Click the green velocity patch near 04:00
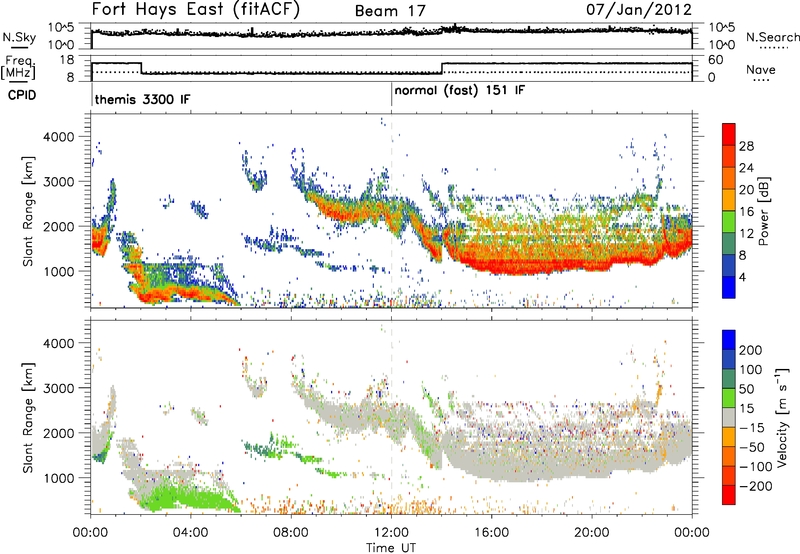The image size is (800, 554). tap(189, 498)
